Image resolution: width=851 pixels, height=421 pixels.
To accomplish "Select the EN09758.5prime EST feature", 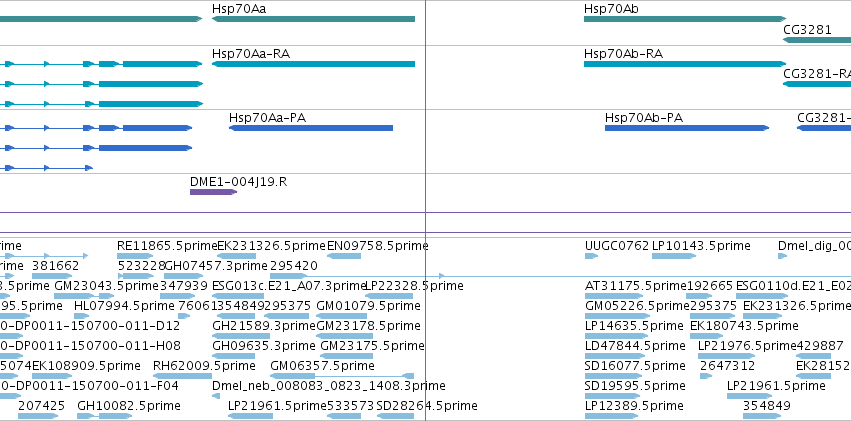I will pyautogui.click(x=344, y=256).
